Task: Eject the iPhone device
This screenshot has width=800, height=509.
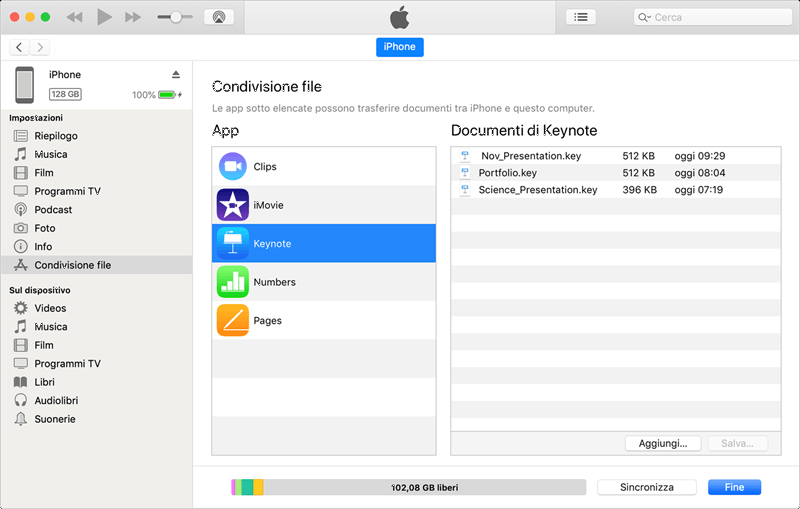Action: click(176, 75)
